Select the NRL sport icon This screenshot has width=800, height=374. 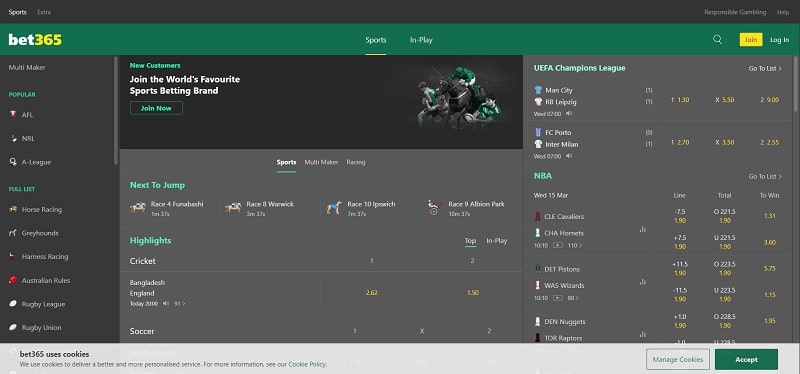13,138
